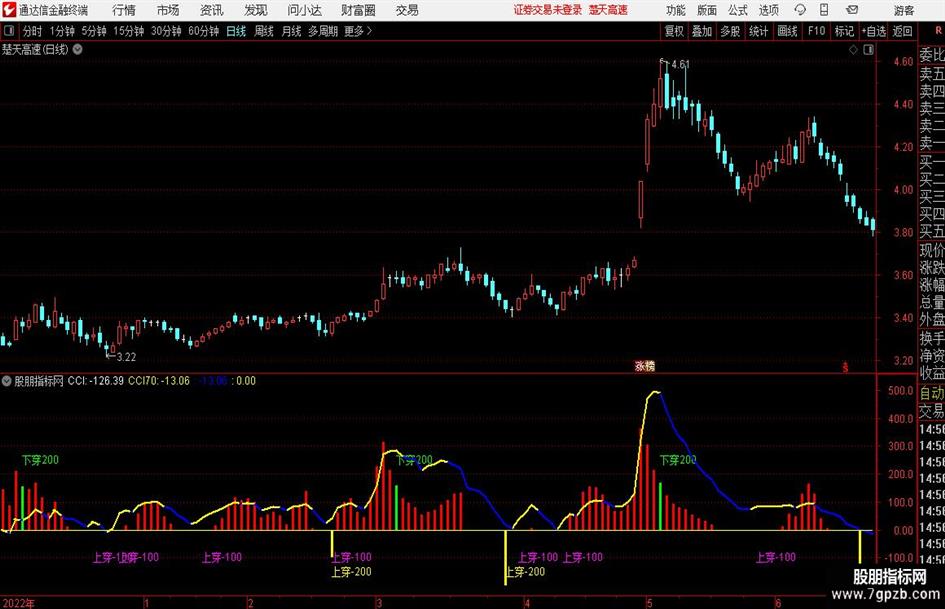Open F10 company info
This screenshot has width=945, height=609.
tap(817, 31)
